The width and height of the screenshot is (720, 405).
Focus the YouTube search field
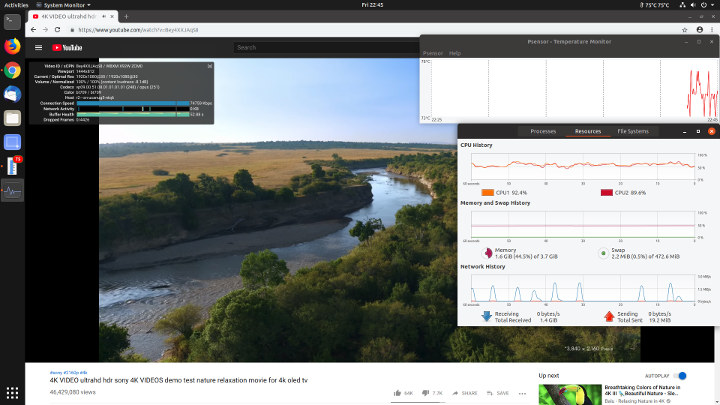tap(326, 47)
